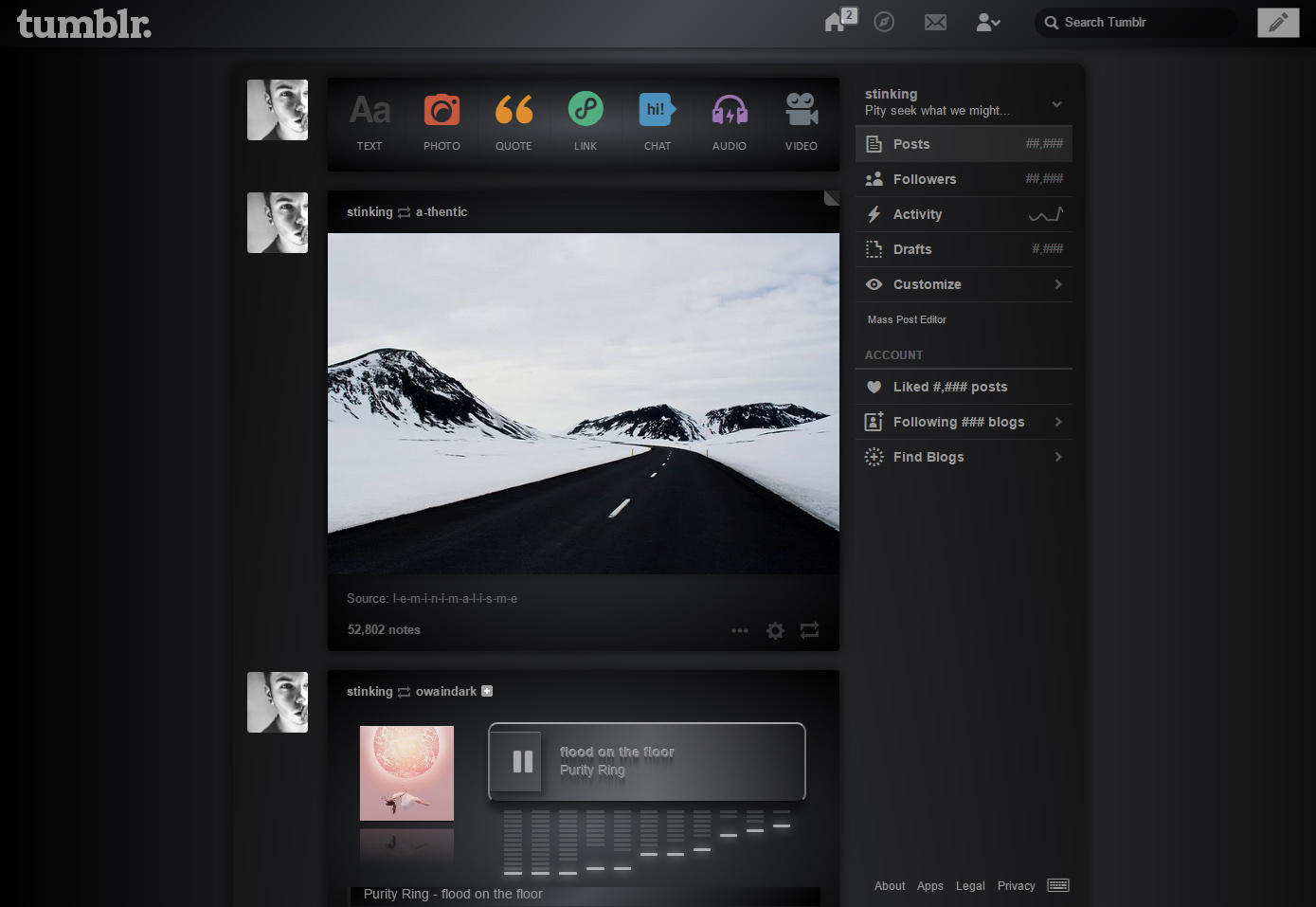Open the Explore compass icon
This screenshot has width=1316, height=907.
pyautogui.click(x=884, y=22)
